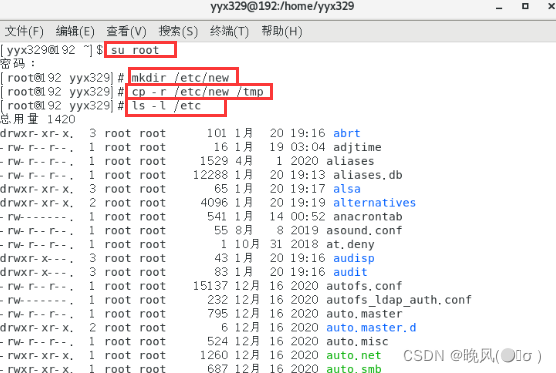This screenshot has width=556, height=373.
Task: Click the 密码: password prompt line
Action: tap(18, 64)
